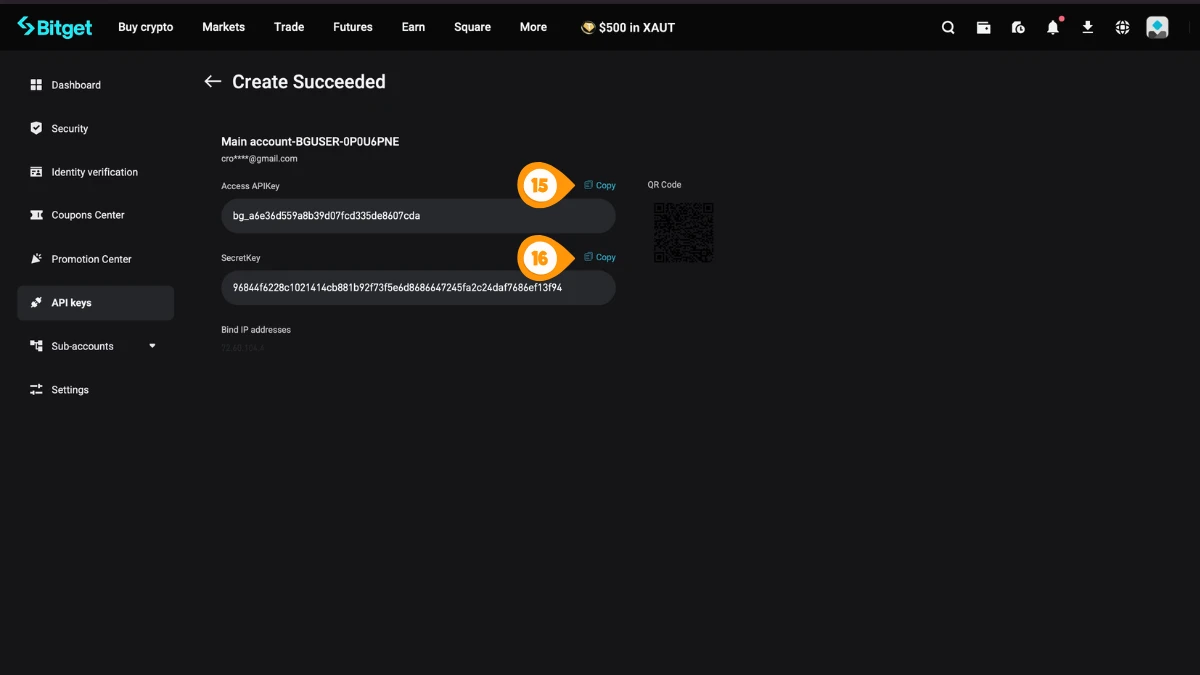The image size is (1200, 675).
Task: Open the Futures menu
Action: [353, 27]
